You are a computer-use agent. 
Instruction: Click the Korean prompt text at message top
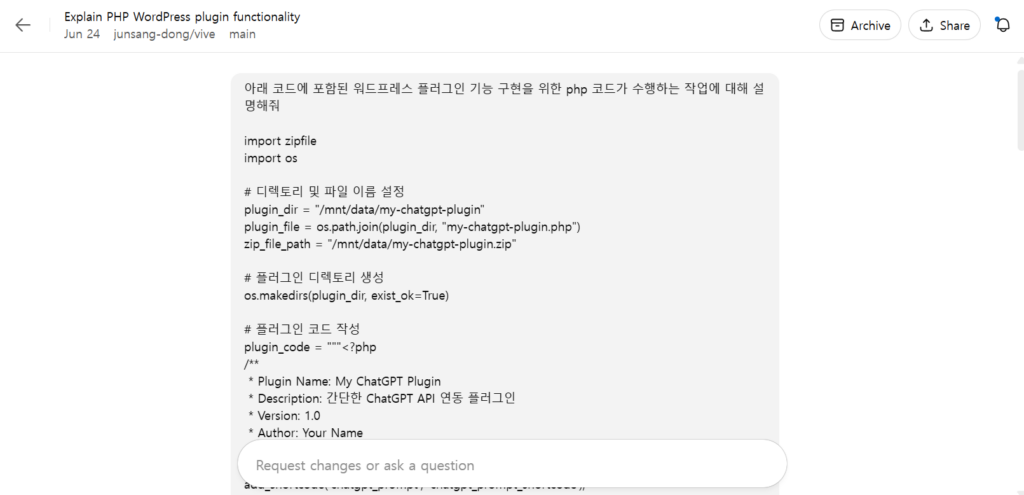tap(504, 97)
